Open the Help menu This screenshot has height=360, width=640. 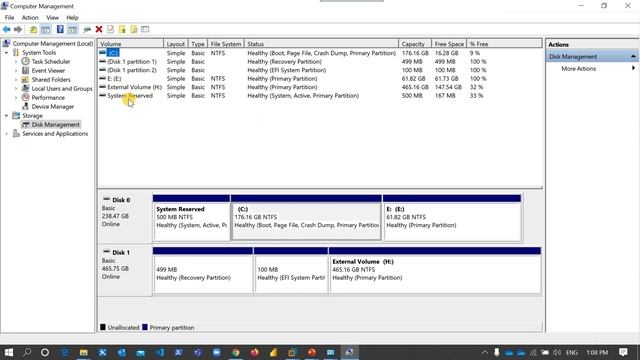coord(72,18)
